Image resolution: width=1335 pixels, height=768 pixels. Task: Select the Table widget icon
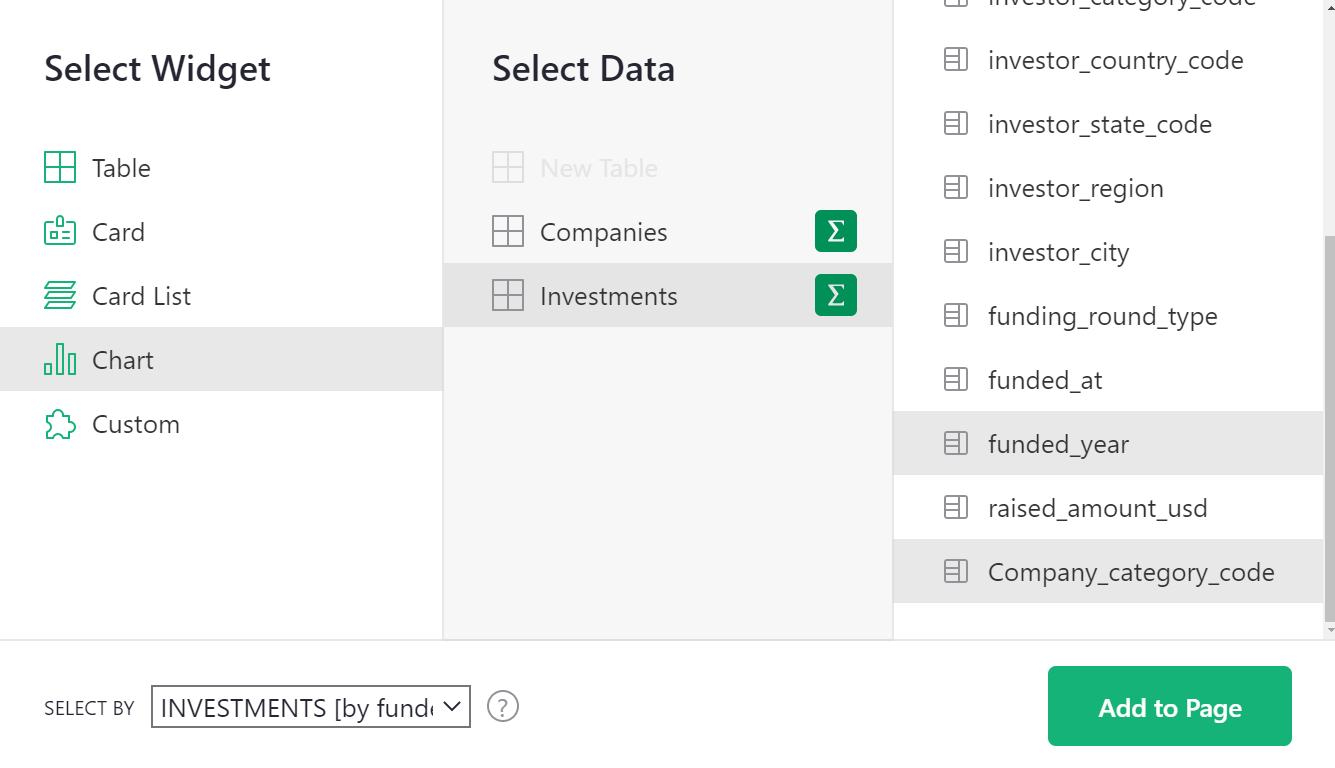pos(60,167)
